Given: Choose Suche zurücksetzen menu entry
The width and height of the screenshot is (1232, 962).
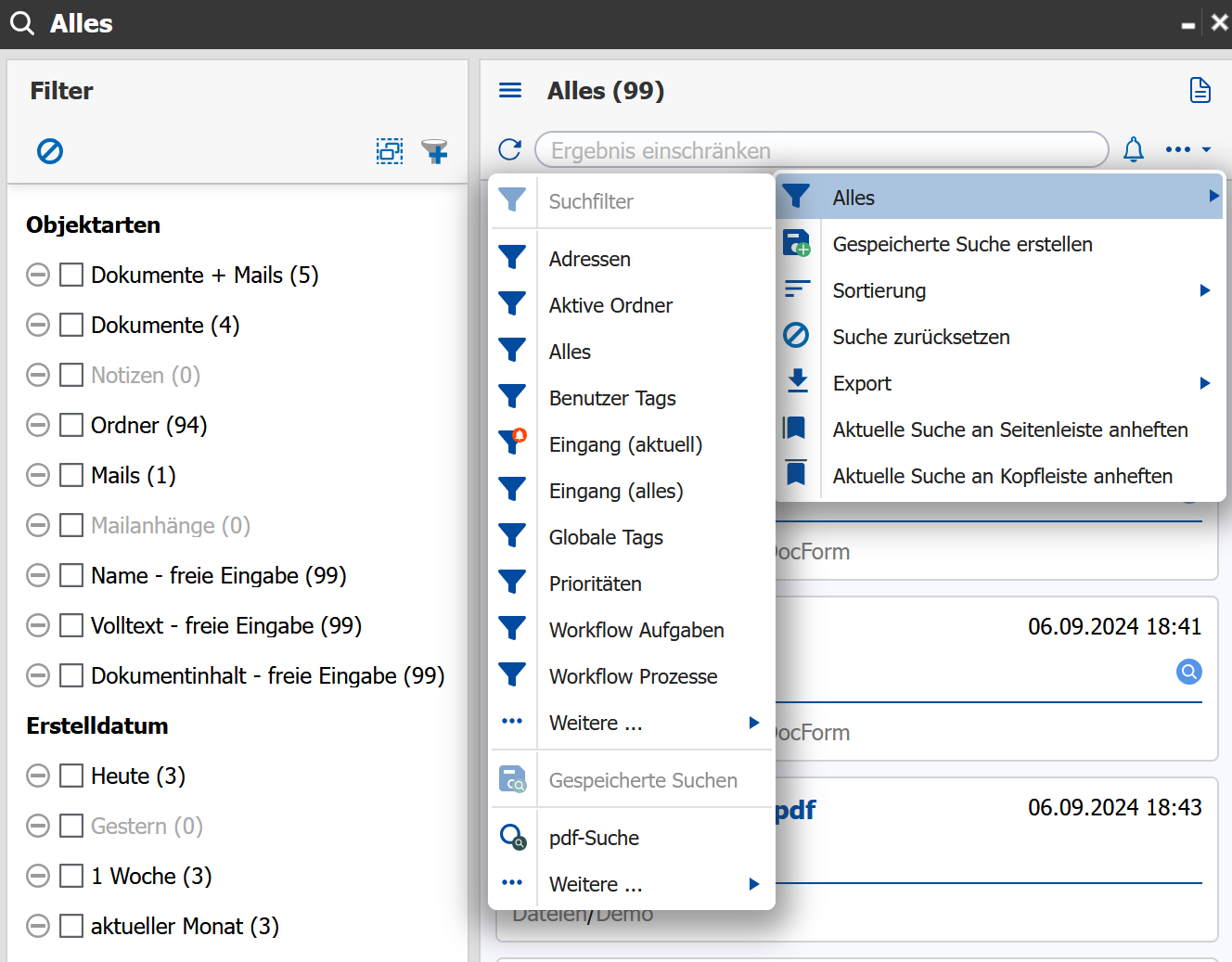Looking at the screenshot, I should pos(1000,337).
